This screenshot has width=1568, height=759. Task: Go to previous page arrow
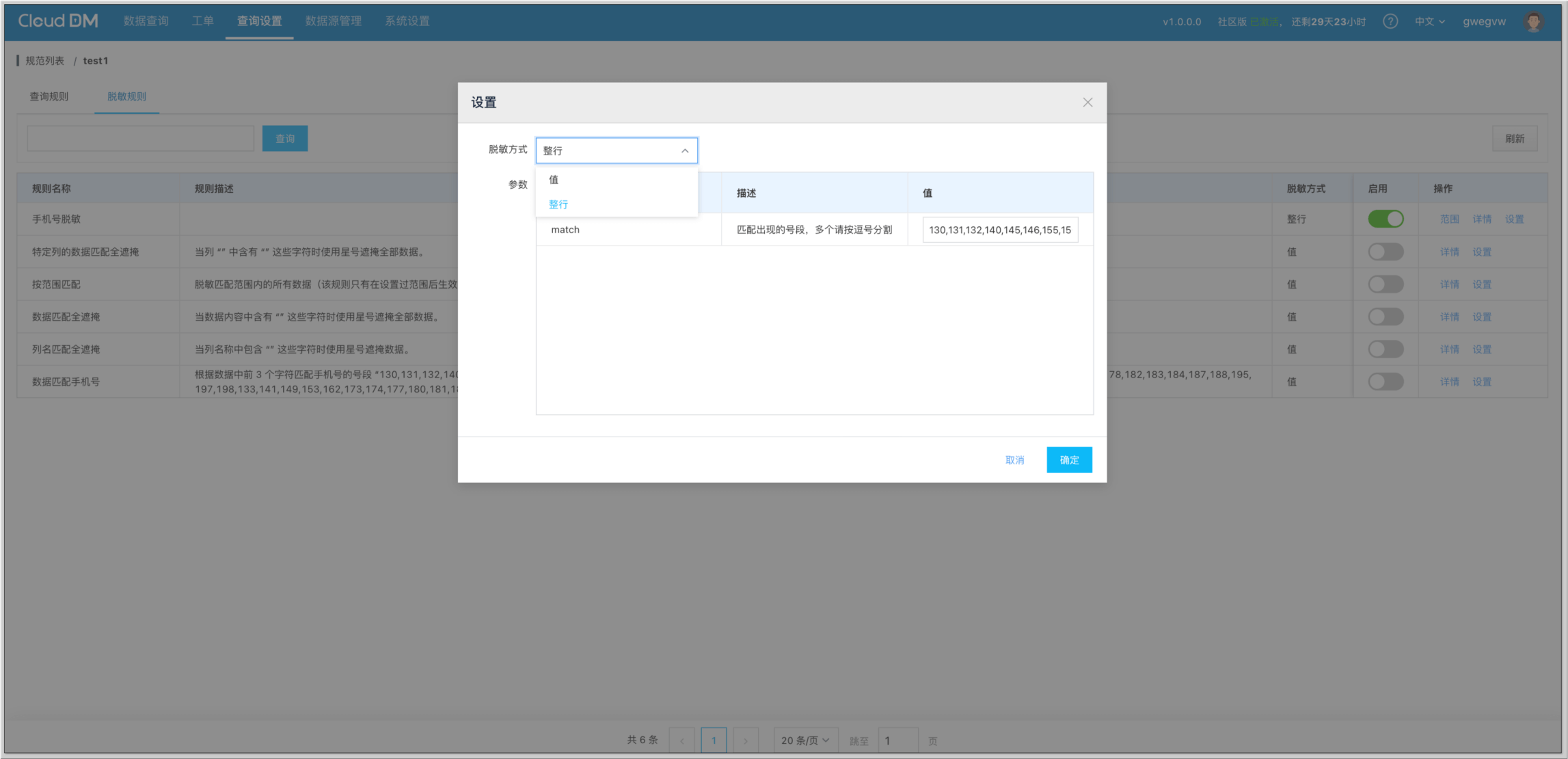coord(681,741)
